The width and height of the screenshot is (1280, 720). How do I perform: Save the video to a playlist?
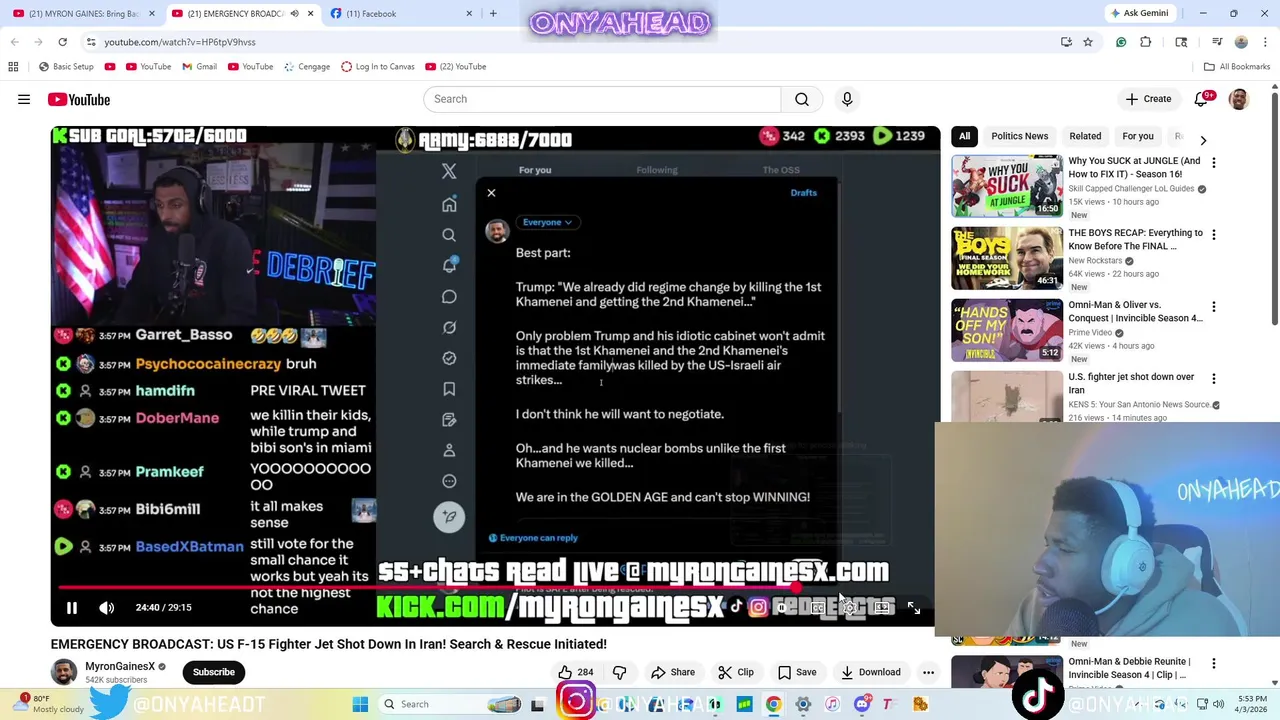tap(797, 672)
